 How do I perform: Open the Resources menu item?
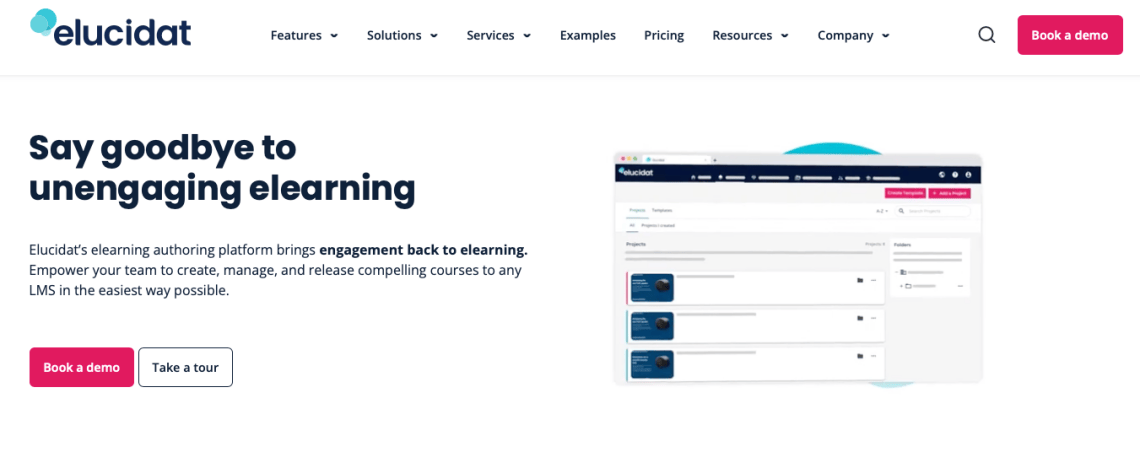point(742,35)
